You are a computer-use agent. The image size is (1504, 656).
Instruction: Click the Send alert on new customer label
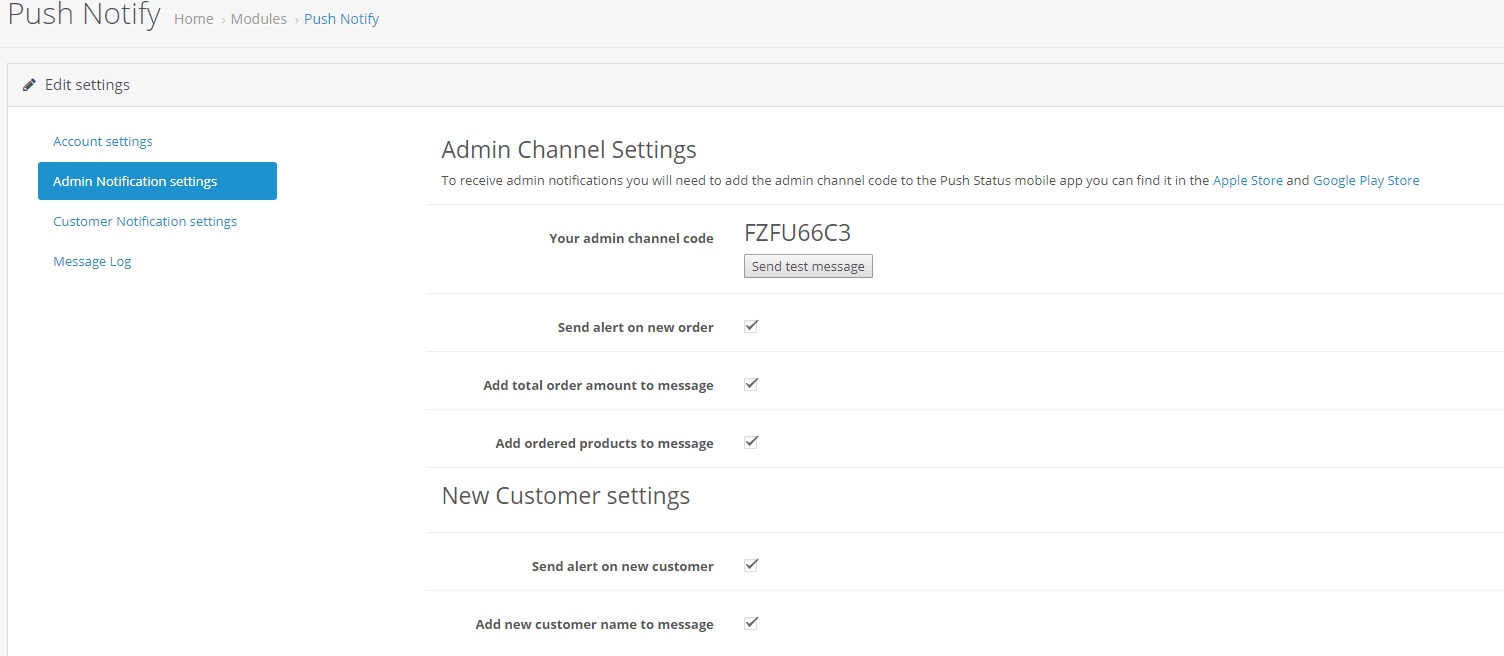623,567
